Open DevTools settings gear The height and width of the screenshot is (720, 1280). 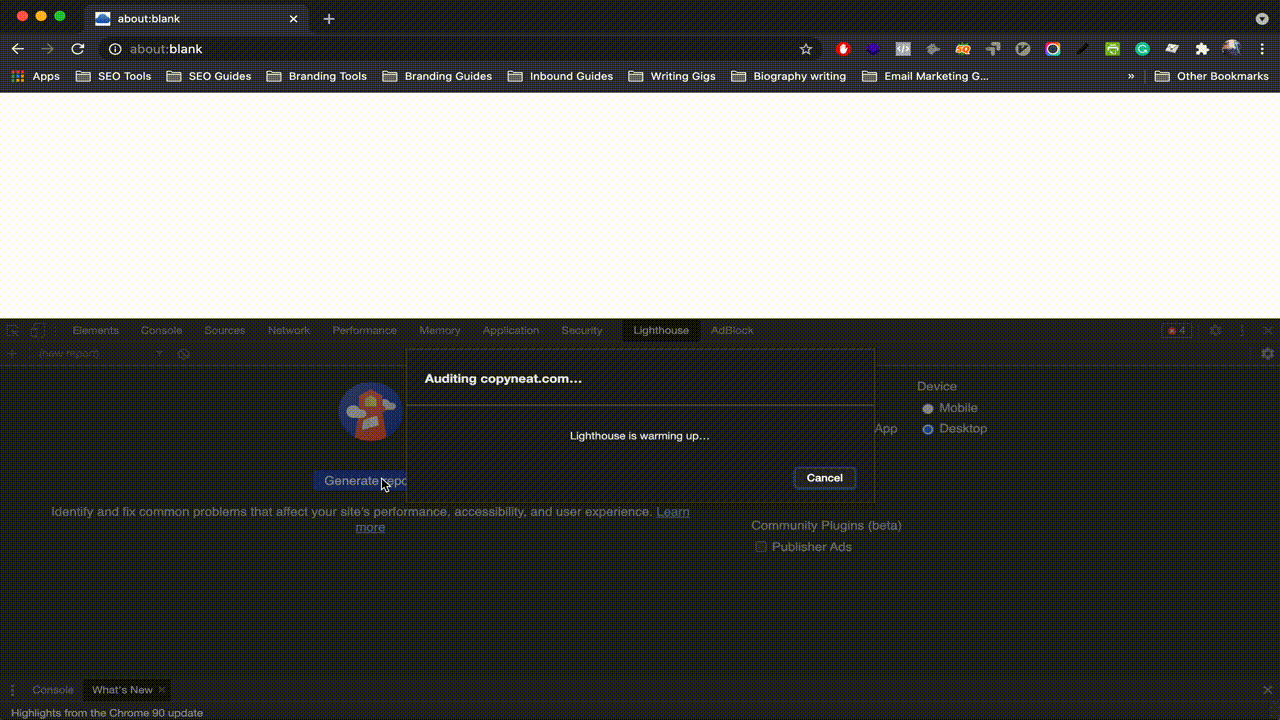(1216, 331)
